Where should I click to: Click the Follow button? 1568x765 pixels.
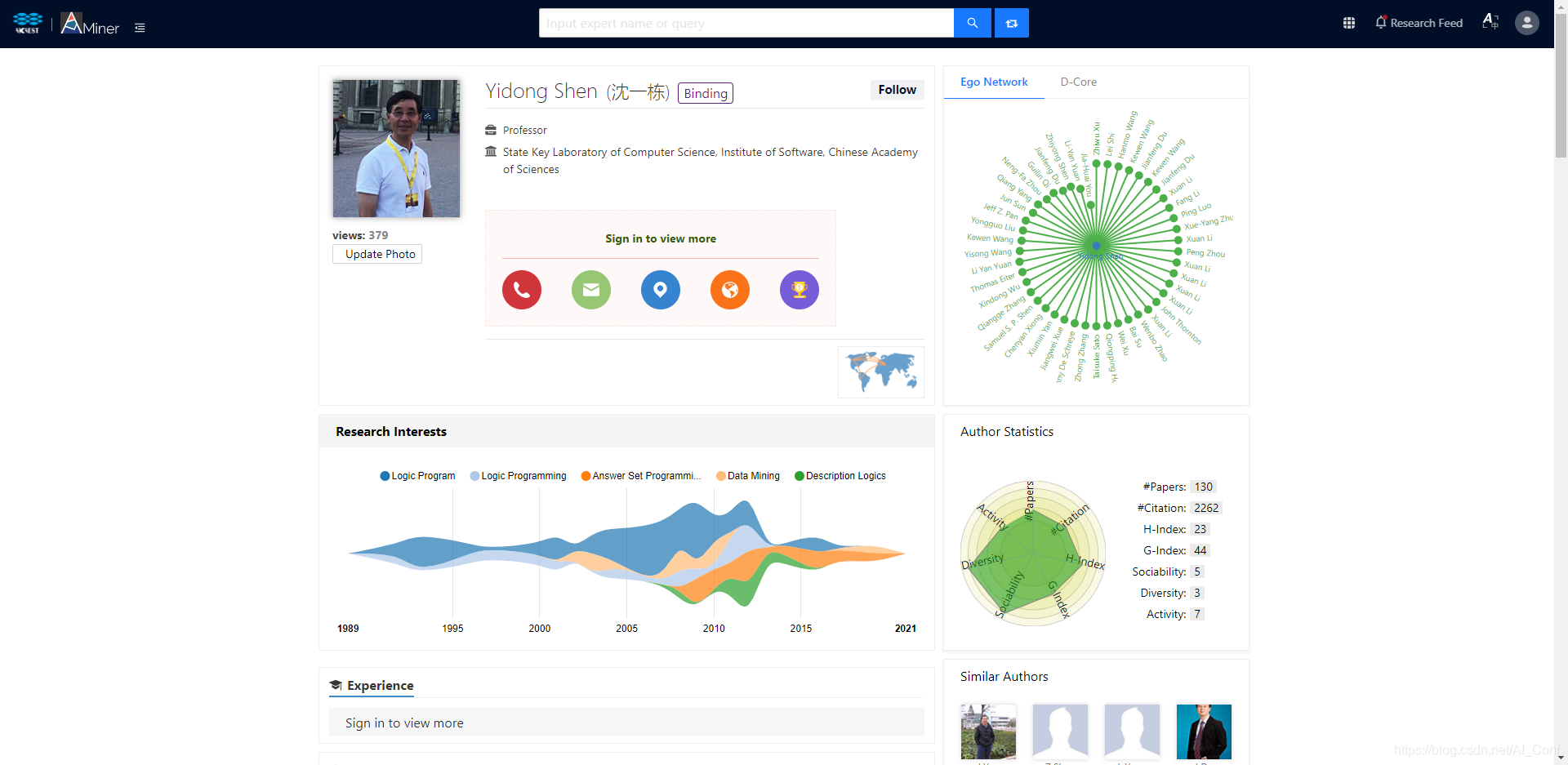pos(897,90)
